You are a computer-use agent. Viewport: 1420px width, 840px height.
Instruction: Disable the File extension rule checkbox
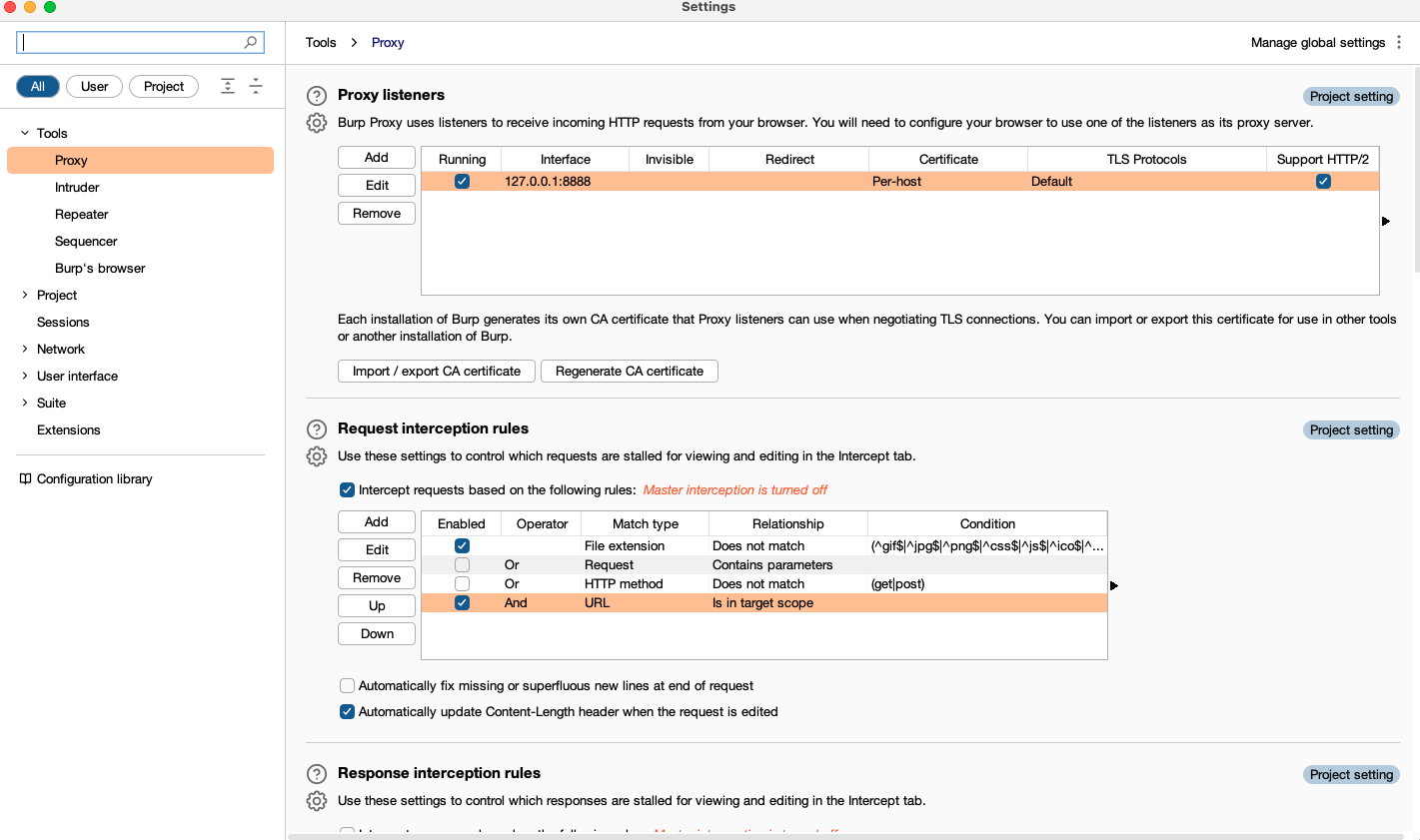click(462, 545)
